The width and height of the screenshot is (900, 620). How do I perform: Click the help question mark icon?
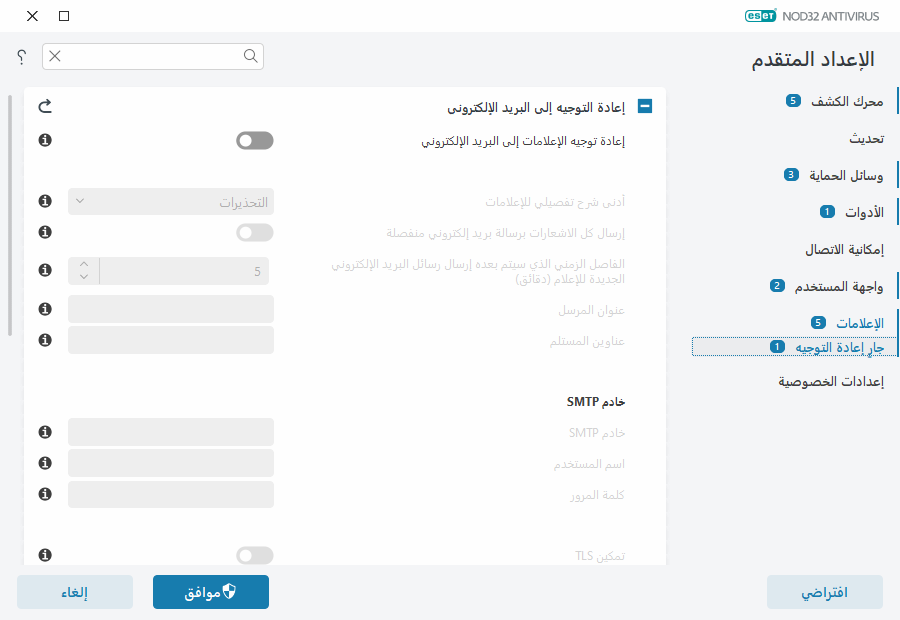tap(20, 57)
